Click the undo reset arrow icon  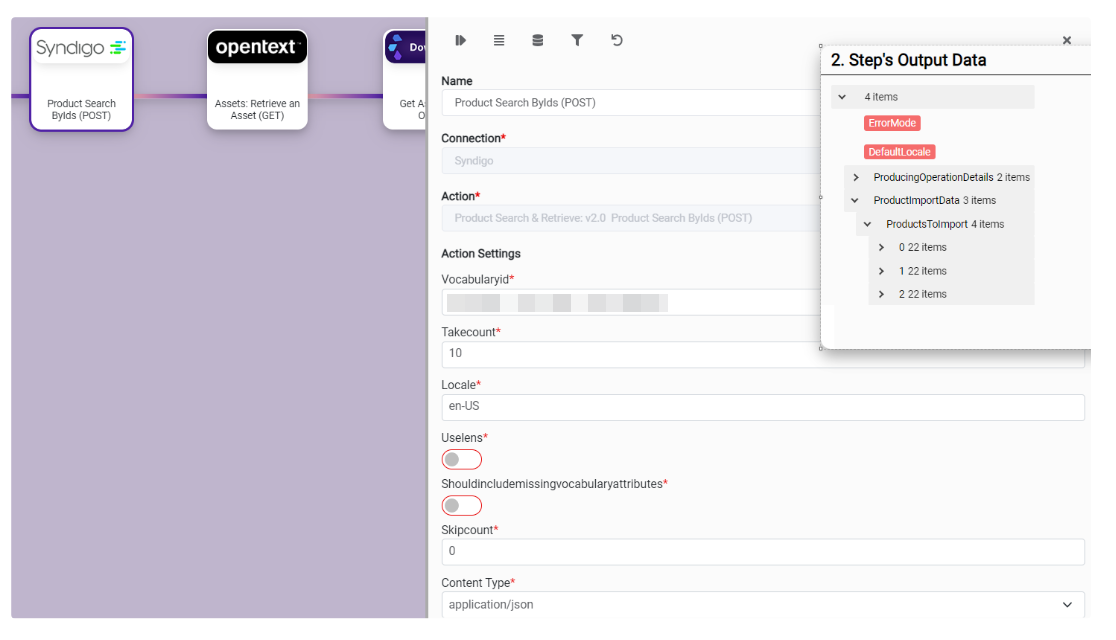pos(617,40)
